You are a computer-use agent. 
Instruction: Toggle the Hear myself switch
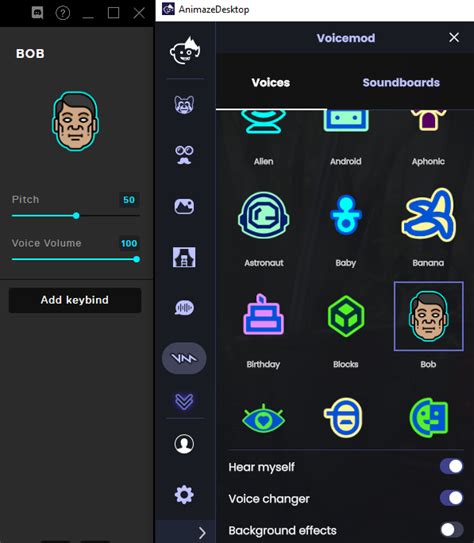pyautogui.click(x=451, y=466)
